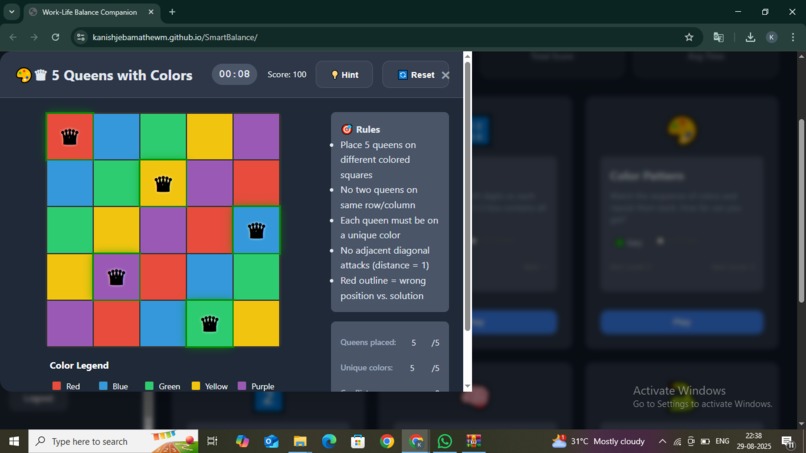Open WhatsApp from the taskbar
Image resolution: width=806 pixels, height=453 pixels.
tap(445, 441)
